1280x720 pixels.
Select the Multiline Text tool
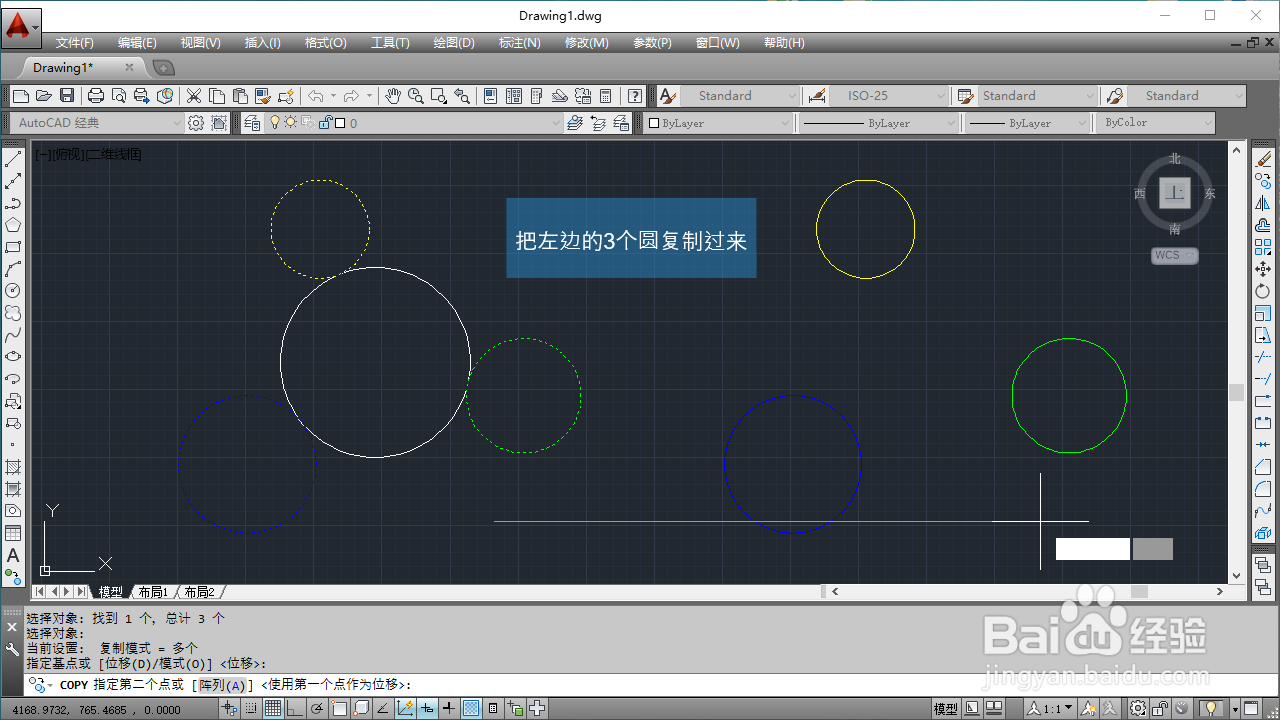[x=13, y=555]
